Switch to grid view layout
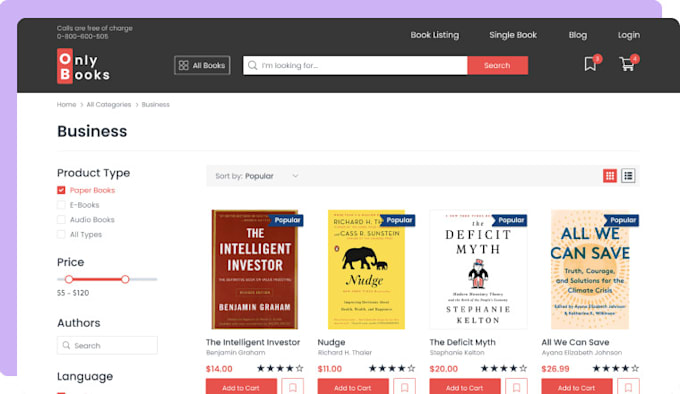The height and width of the screenshot is (394, 680). click(x=610, y=176)
